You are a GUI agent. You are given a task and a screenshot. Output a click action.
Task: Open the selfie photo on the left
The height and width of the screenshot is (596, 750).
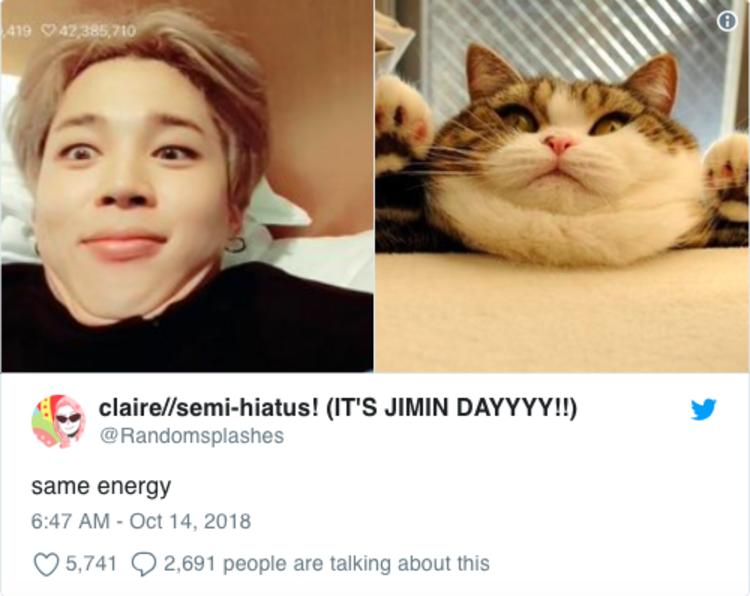pos(187,186)
